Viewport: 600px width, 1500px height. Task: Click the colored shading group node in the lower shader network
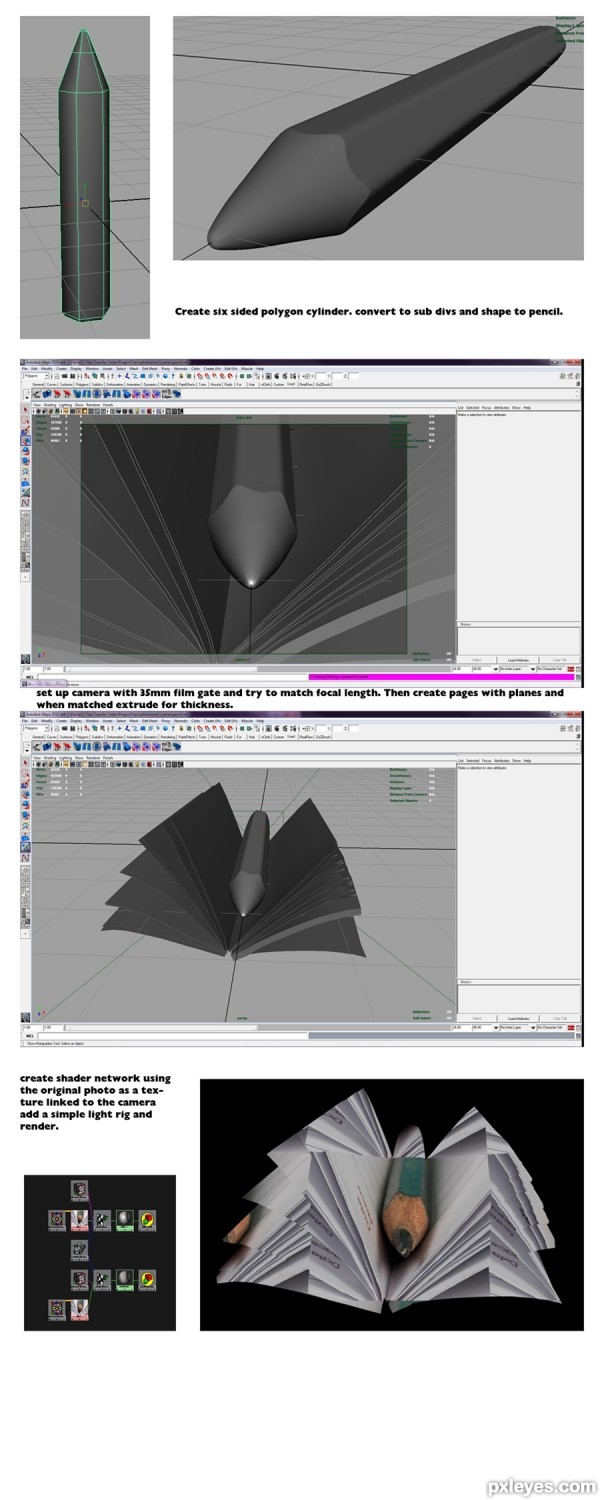[x=147, y=1280]
